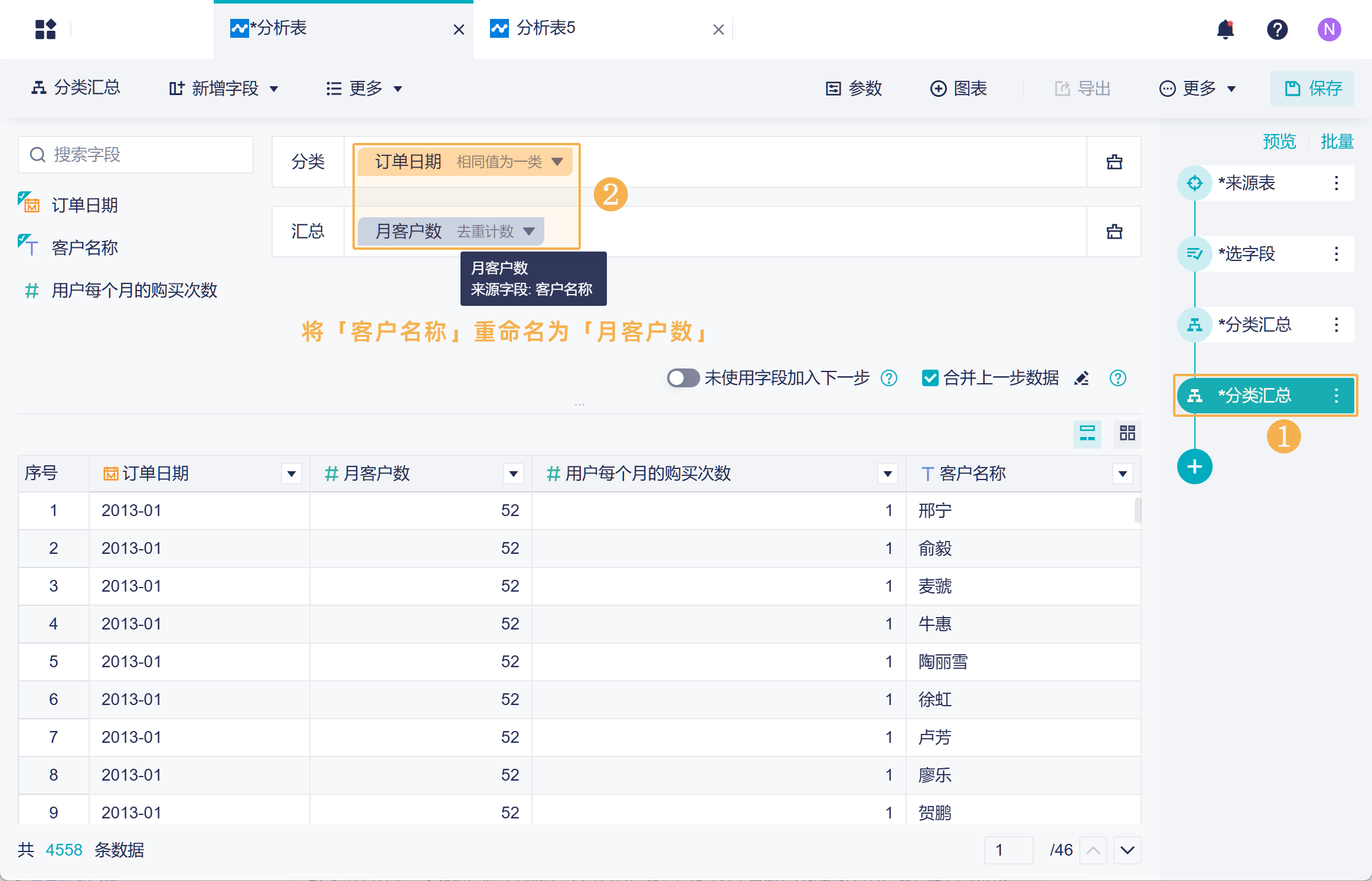The width and height of the screenshot is (1372, 881).
Task: Close the *分析表 tab
Action: (459, 30)
